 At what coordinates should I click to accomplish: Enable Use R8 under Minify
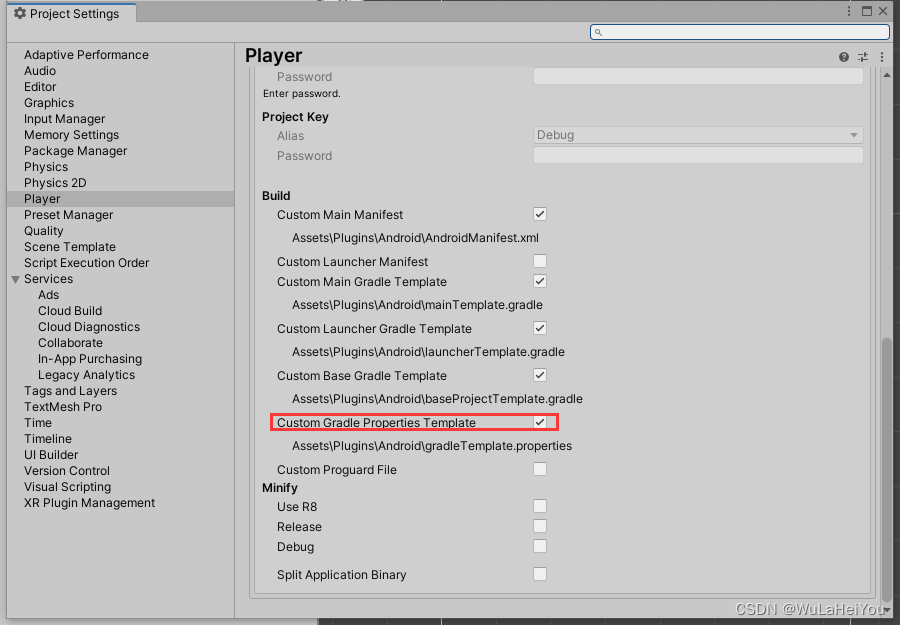pyautogui.click(x=539, y=506)
